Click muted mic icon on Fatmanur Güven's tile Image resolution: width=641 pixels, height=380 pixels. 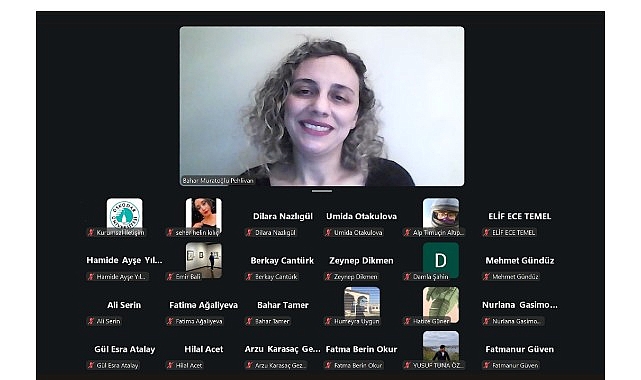pyautogui.click(x=486, y=365)
